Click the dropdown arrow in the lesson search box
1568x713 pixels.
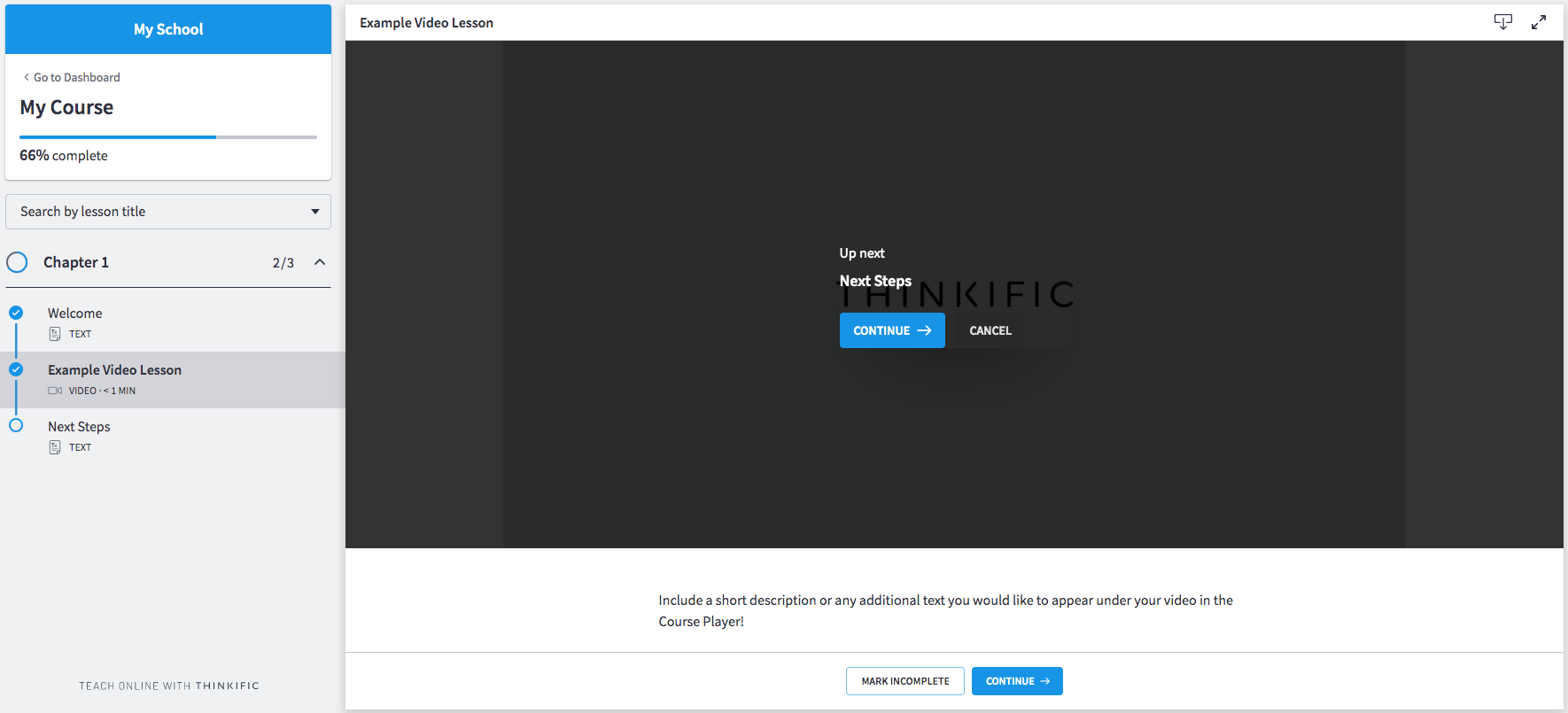[x=315, y=212]
